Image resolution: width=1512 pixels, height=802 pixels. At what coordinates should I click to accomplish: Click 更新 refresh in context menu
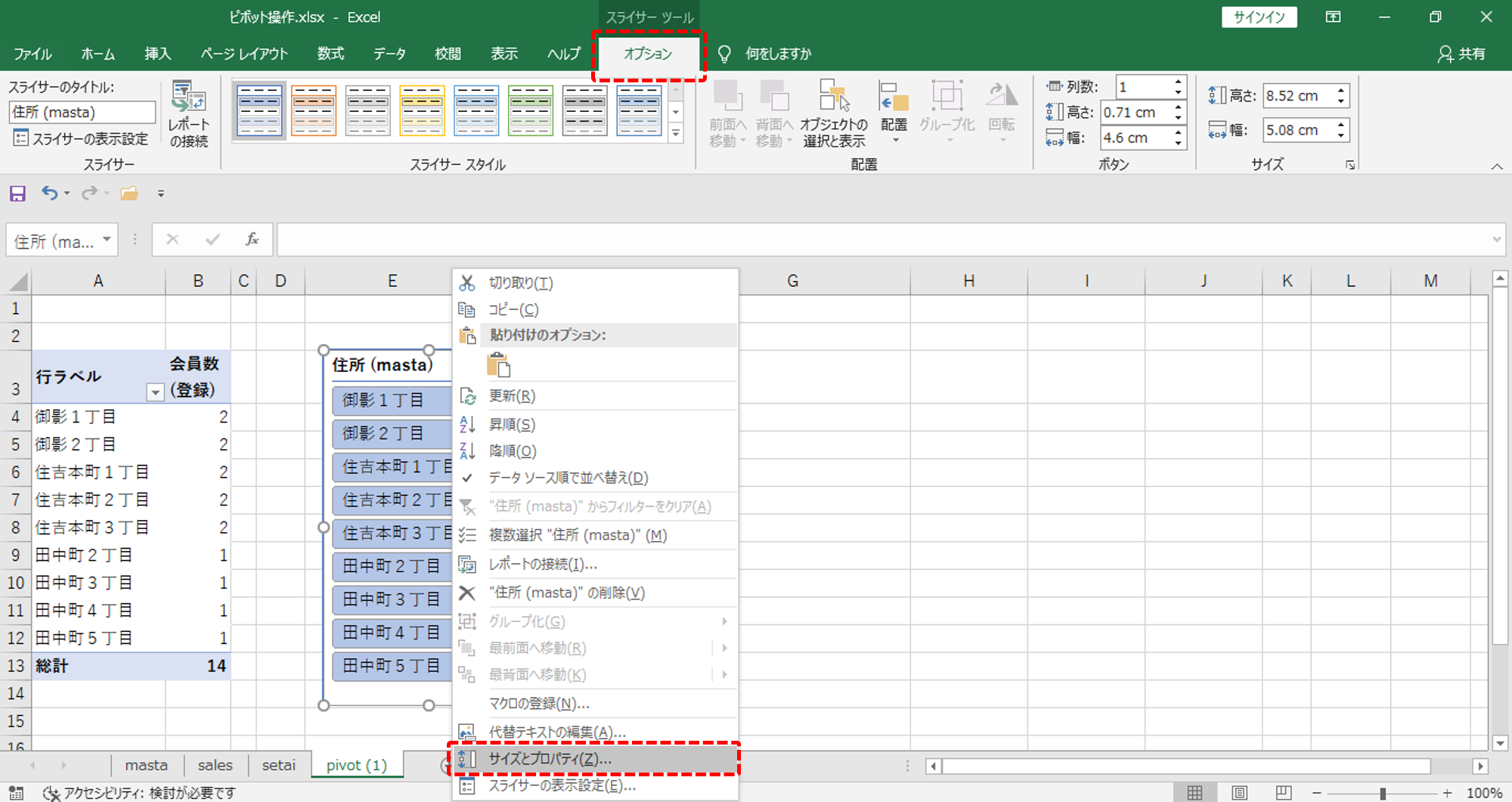[595, 396]
